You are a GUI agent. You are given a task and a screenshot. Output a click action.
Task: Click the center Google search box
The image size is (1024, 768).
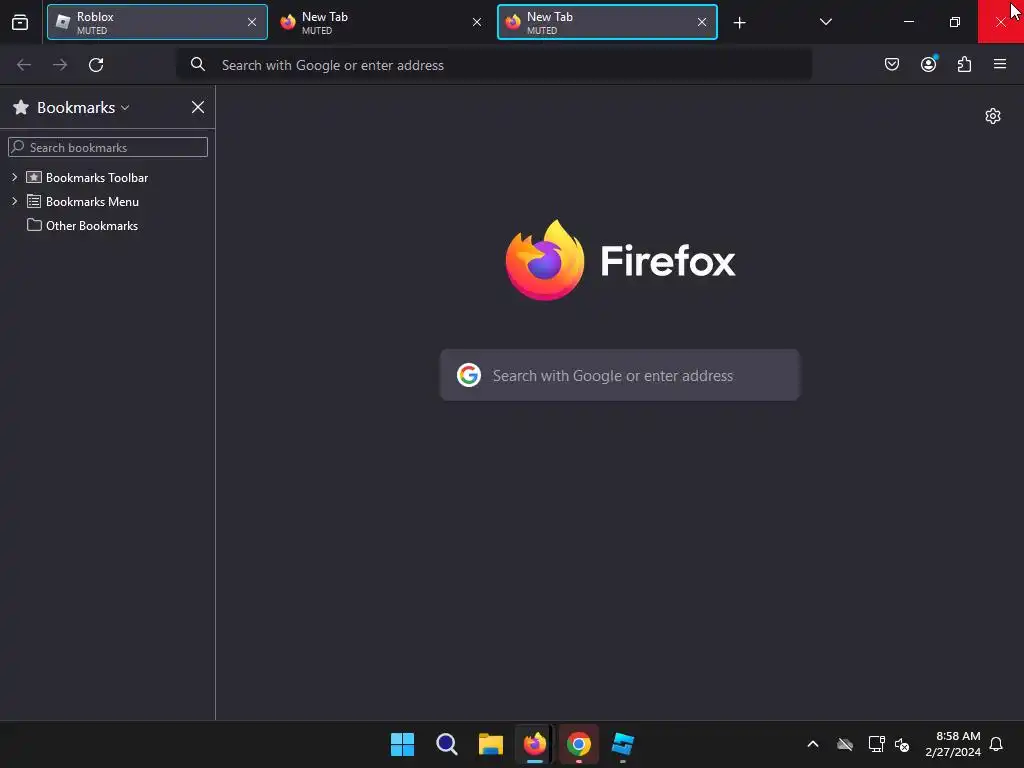[620, 375]
